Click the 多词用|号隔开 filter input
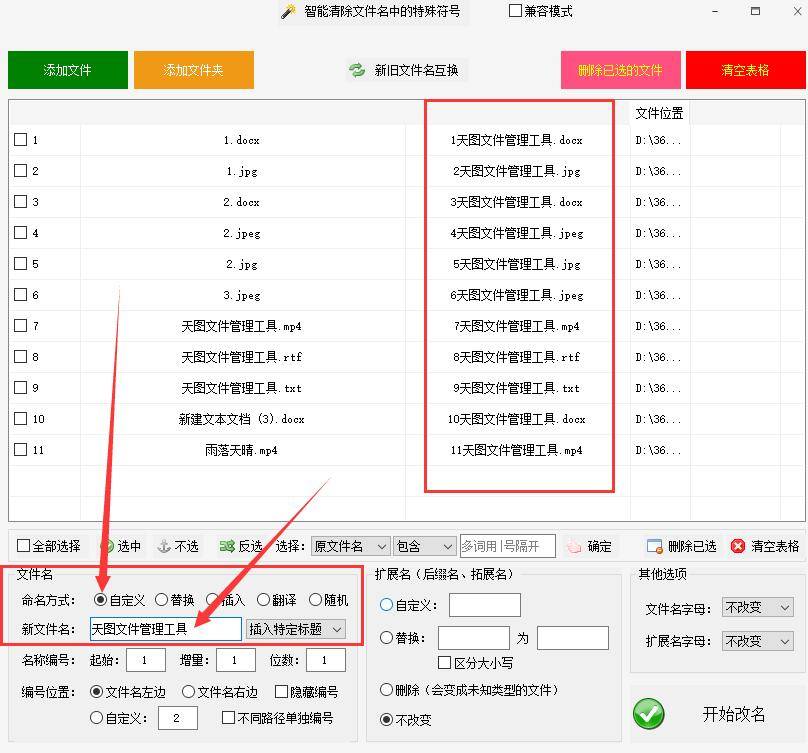 coord(508,546)
